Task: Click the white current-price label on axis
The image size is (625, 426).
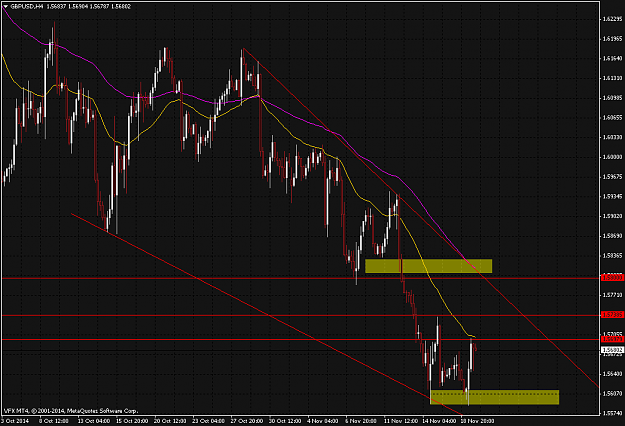Action: 613,350
